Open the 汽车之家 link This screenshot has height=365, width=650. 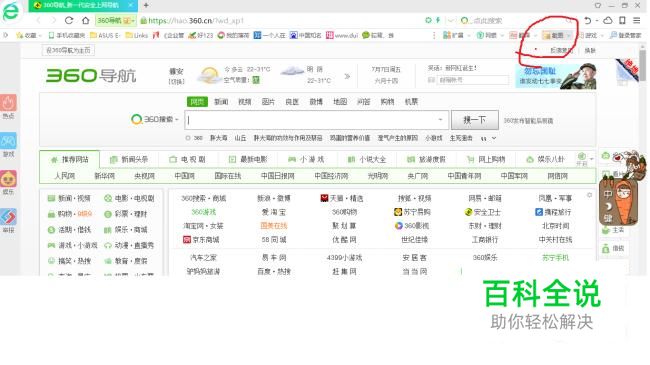click(203, 258)
